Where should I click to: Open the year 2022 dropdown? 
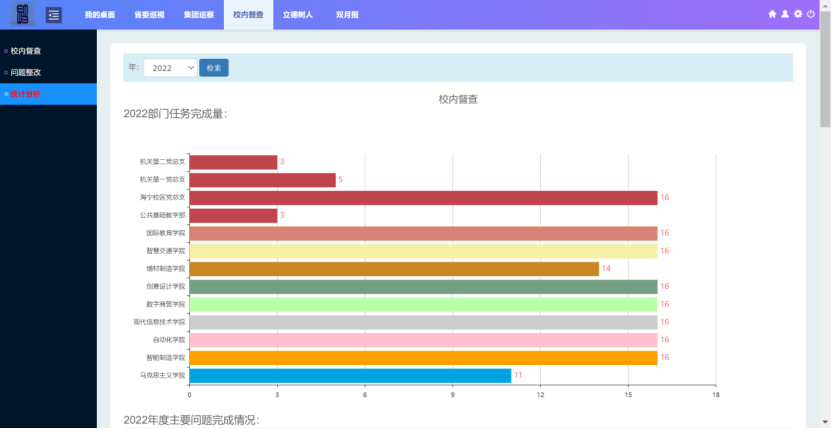point(170,68)
